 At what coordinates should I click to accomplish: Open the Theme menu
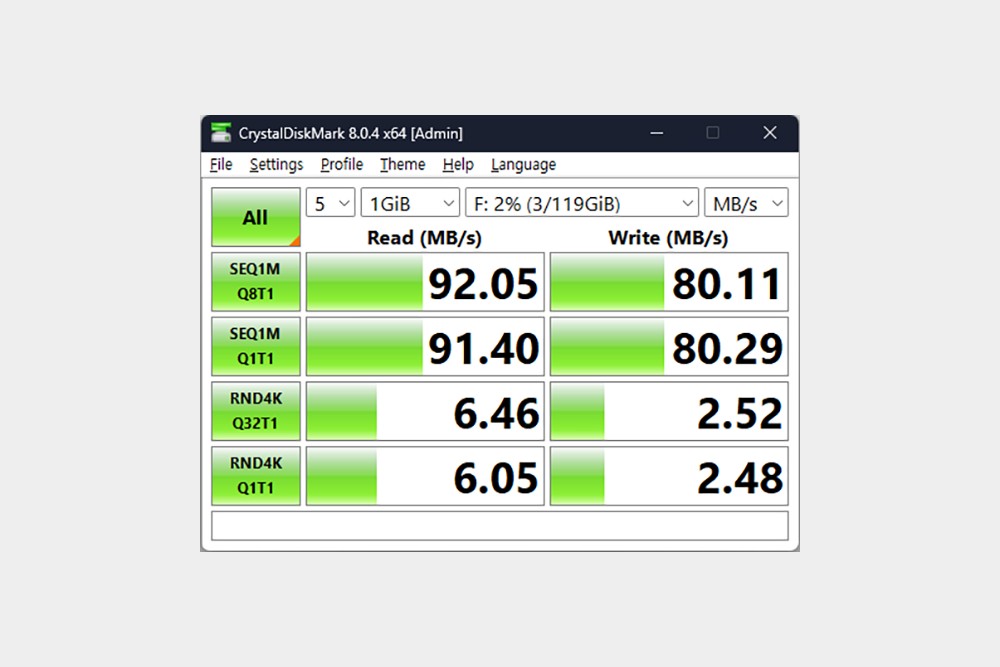pos(402,165)
